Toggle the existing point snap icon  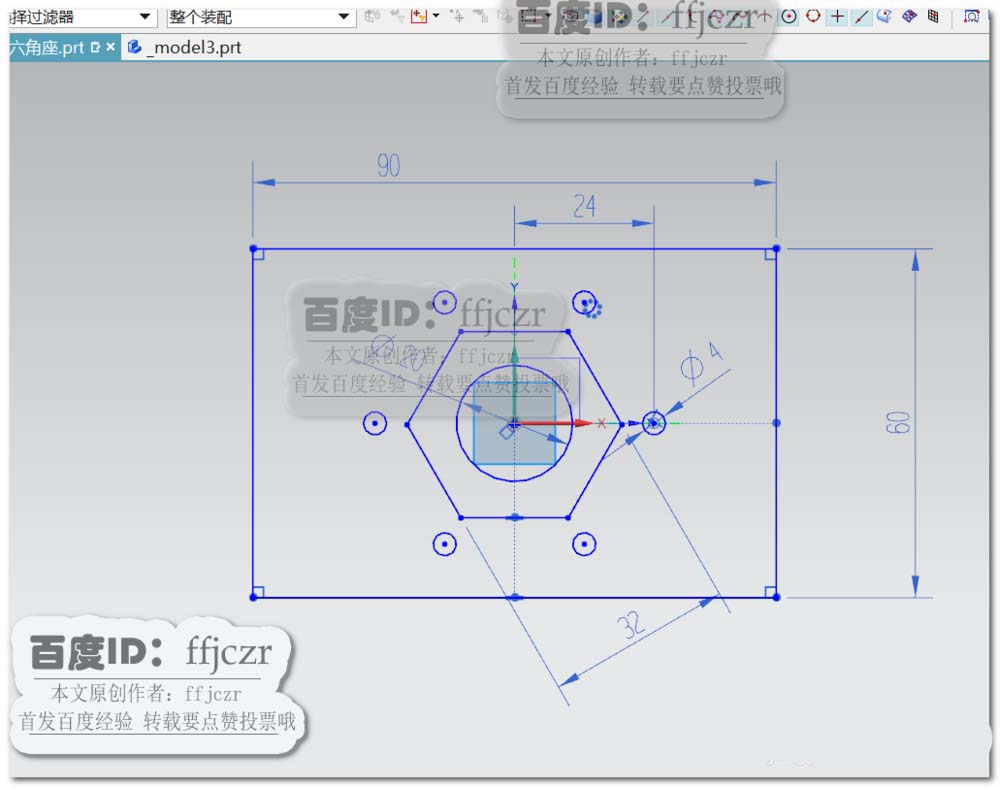point(837,17)
